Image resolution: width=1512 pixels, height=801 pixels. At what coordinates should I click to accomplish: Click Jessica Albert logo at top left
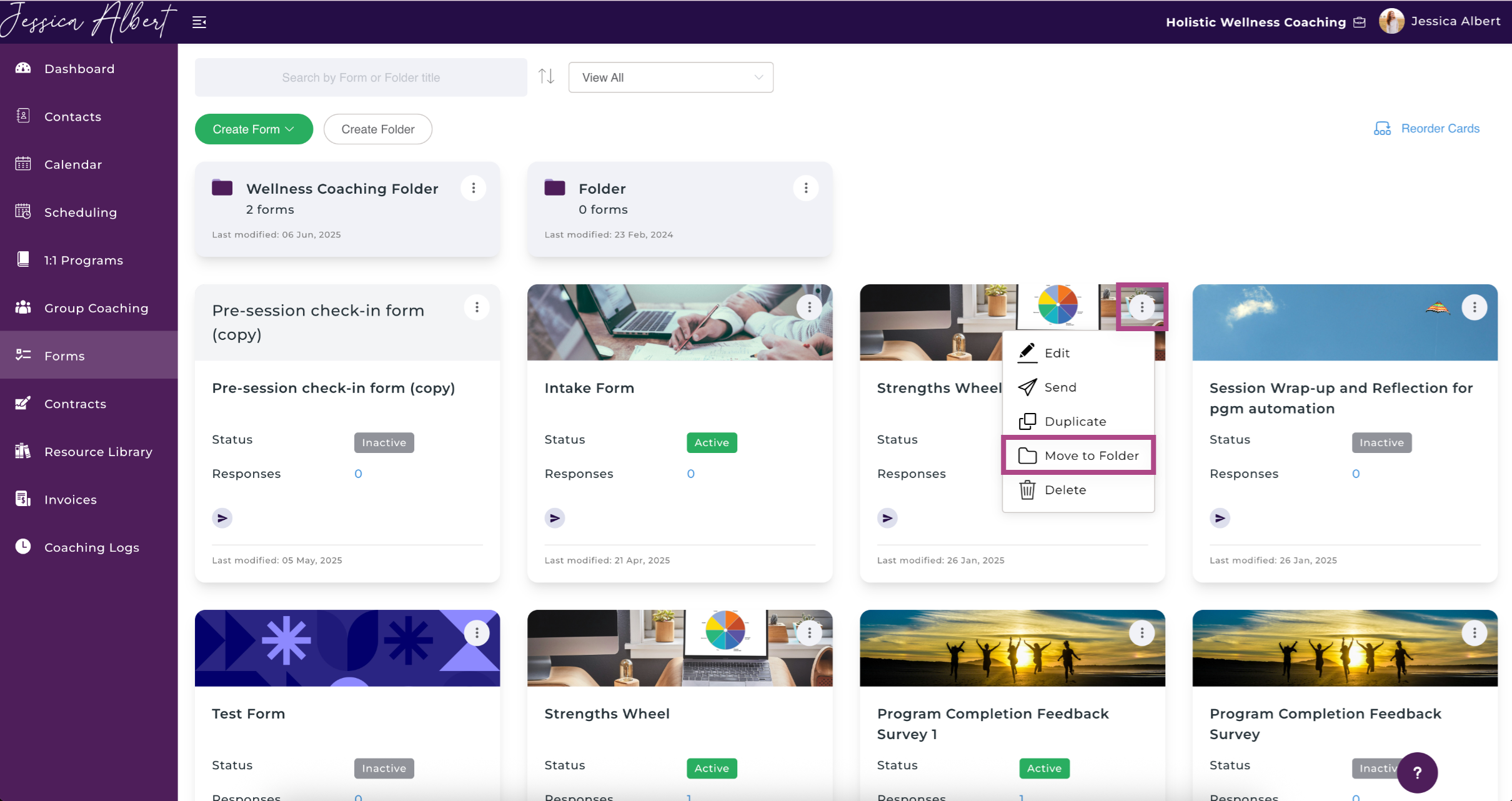[89, 21]
